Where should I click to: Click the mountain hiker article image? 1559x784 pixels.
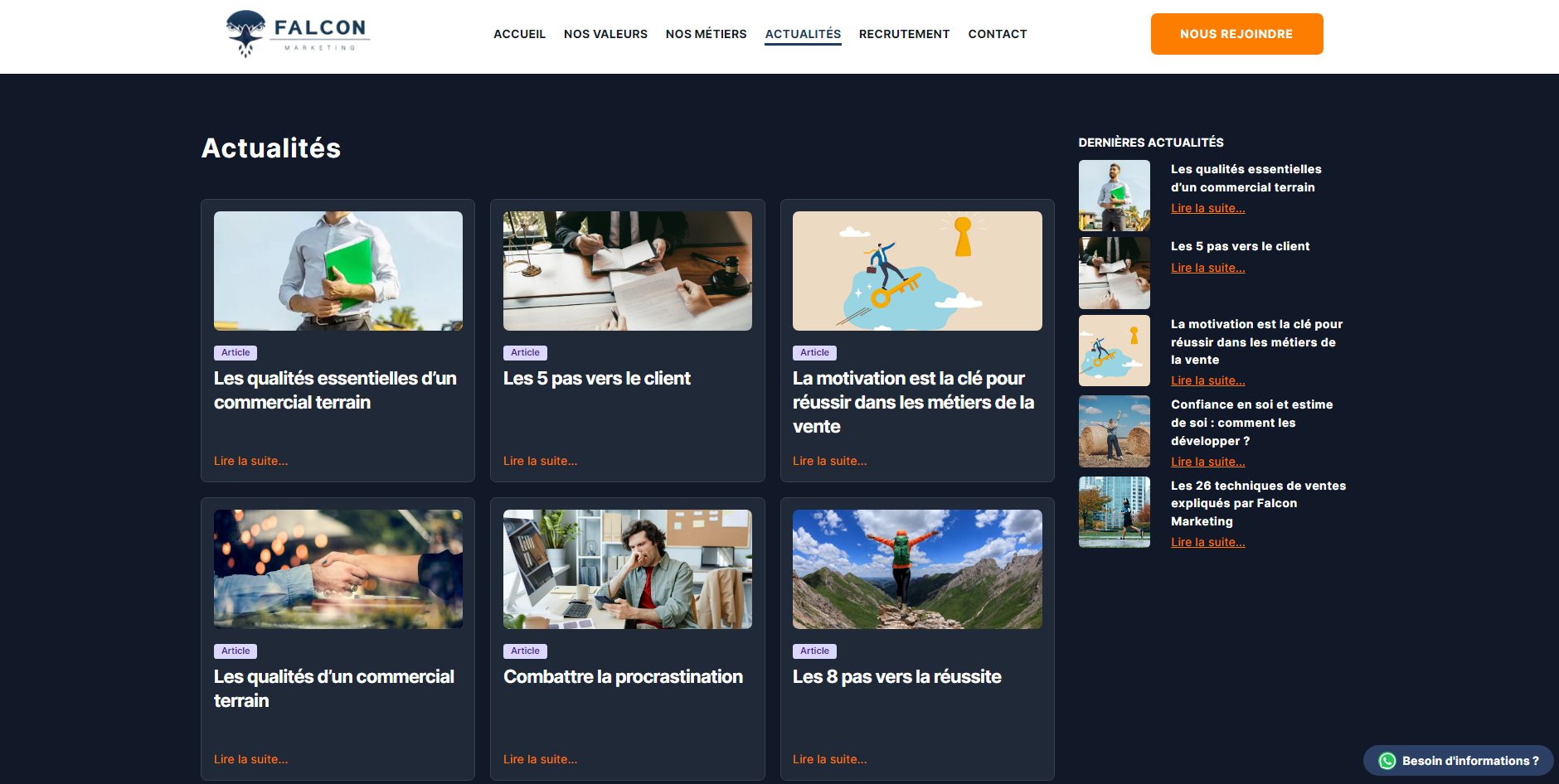pyautogui.click(x=917, y=569)
